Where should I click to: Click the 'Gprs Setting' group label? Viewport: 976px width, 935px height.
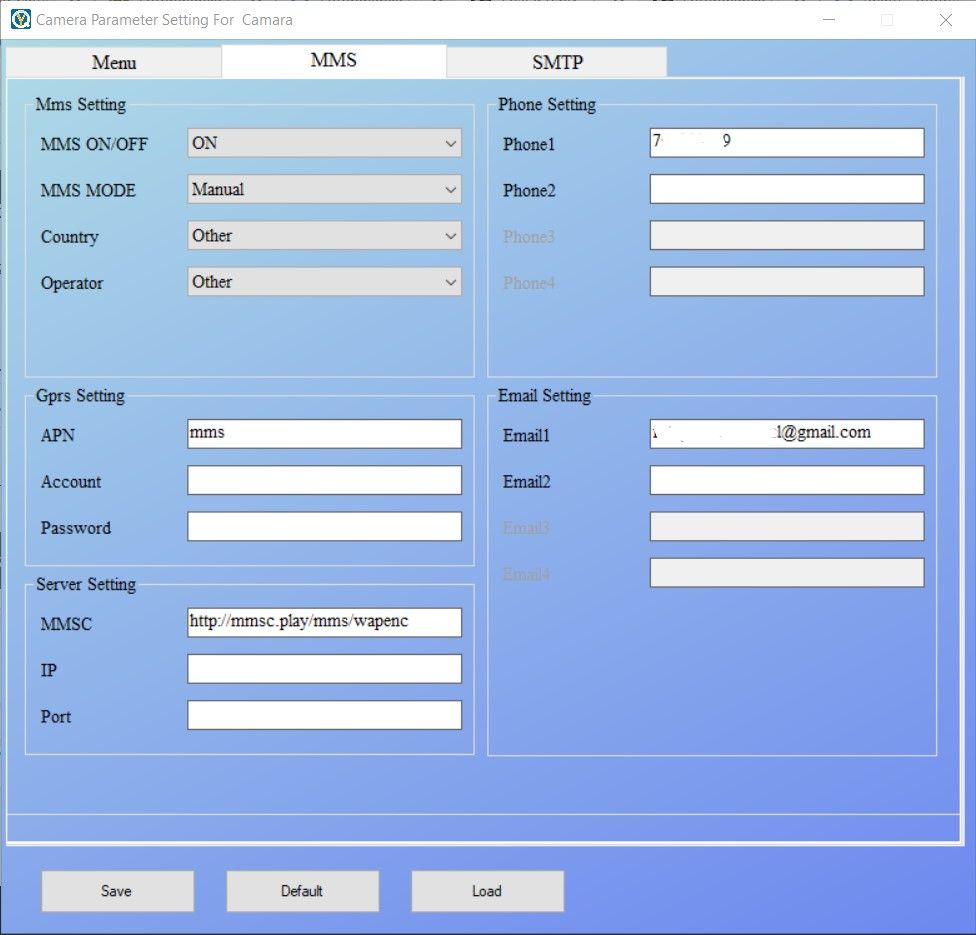[x=80, y=396]
